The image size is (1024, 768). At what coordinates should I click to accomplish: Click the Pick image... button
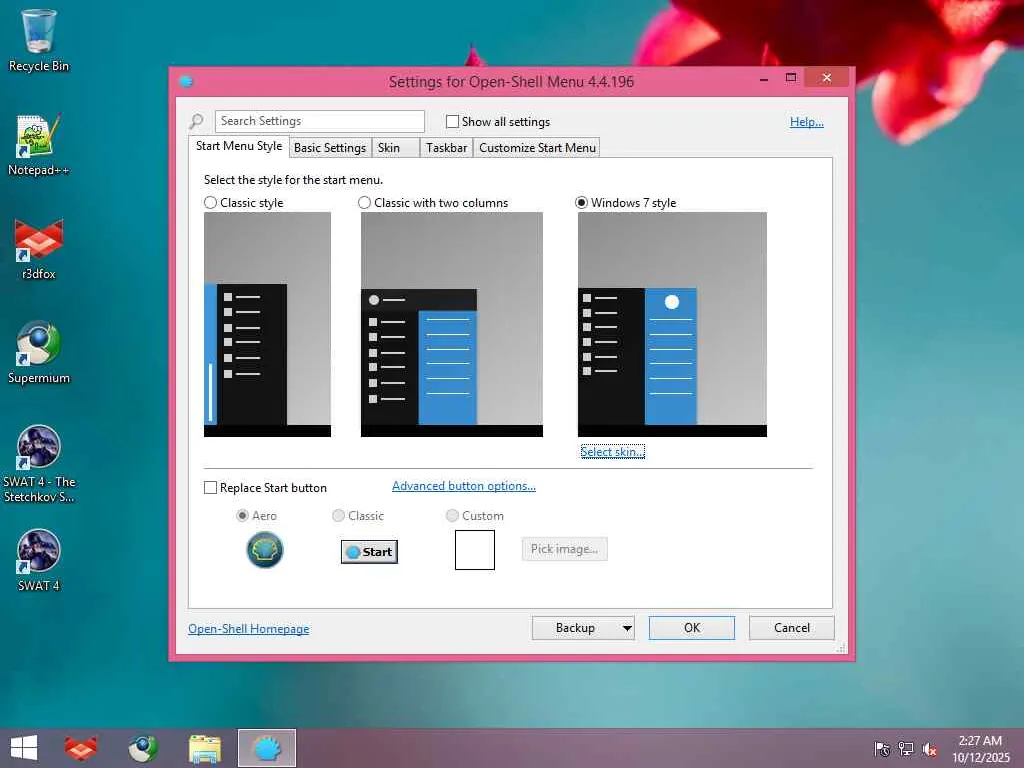[564, 549]
